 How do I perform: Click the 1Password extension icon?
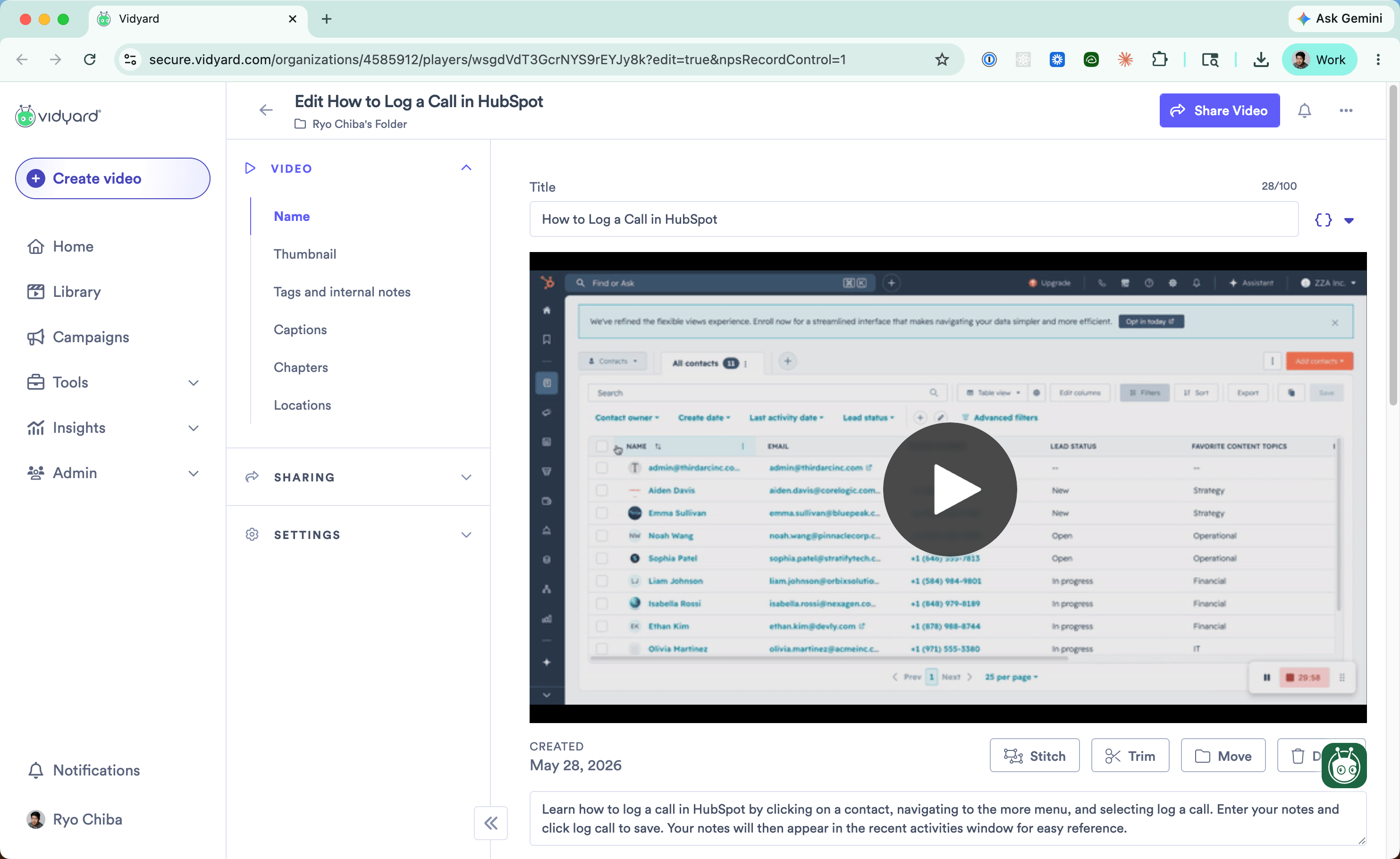[x=989, y=59]
